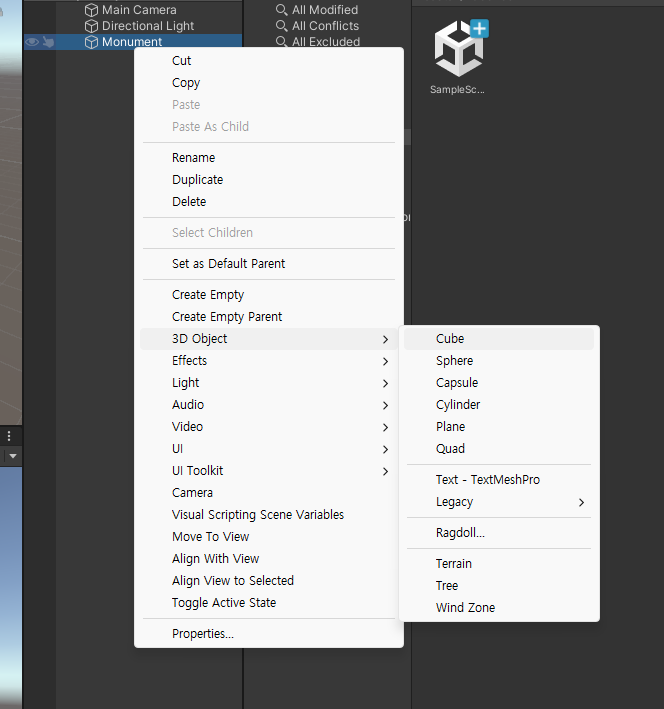Click the three-dot panel options icon
Image resolution: width=664 pixels, height=709 pixels.
coord(9,436)
